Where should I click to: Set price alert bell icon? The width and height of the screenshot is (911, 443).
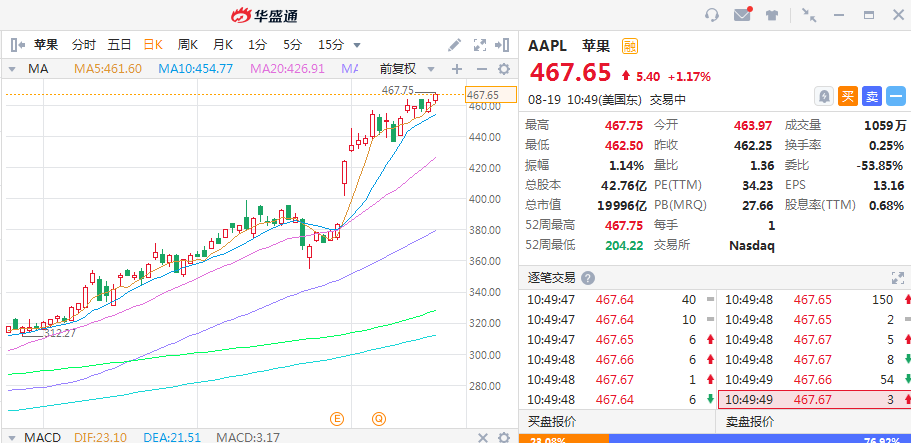coord(824,97)
